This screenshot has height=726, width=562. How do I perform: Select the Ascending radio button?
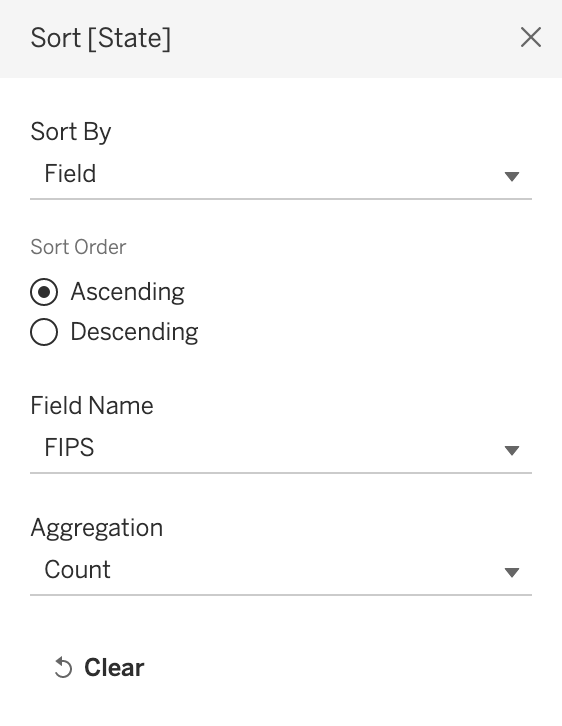pos(44,292)
